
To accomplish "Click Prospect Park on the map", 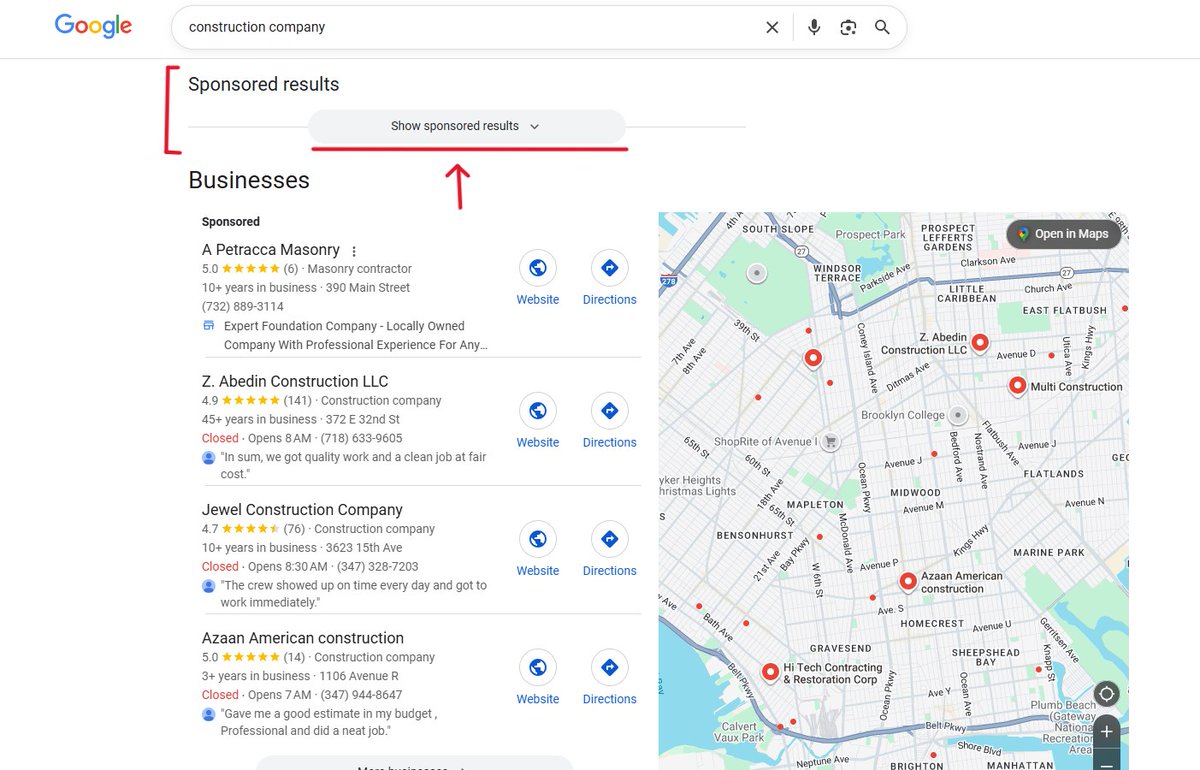I will [871, 235].
